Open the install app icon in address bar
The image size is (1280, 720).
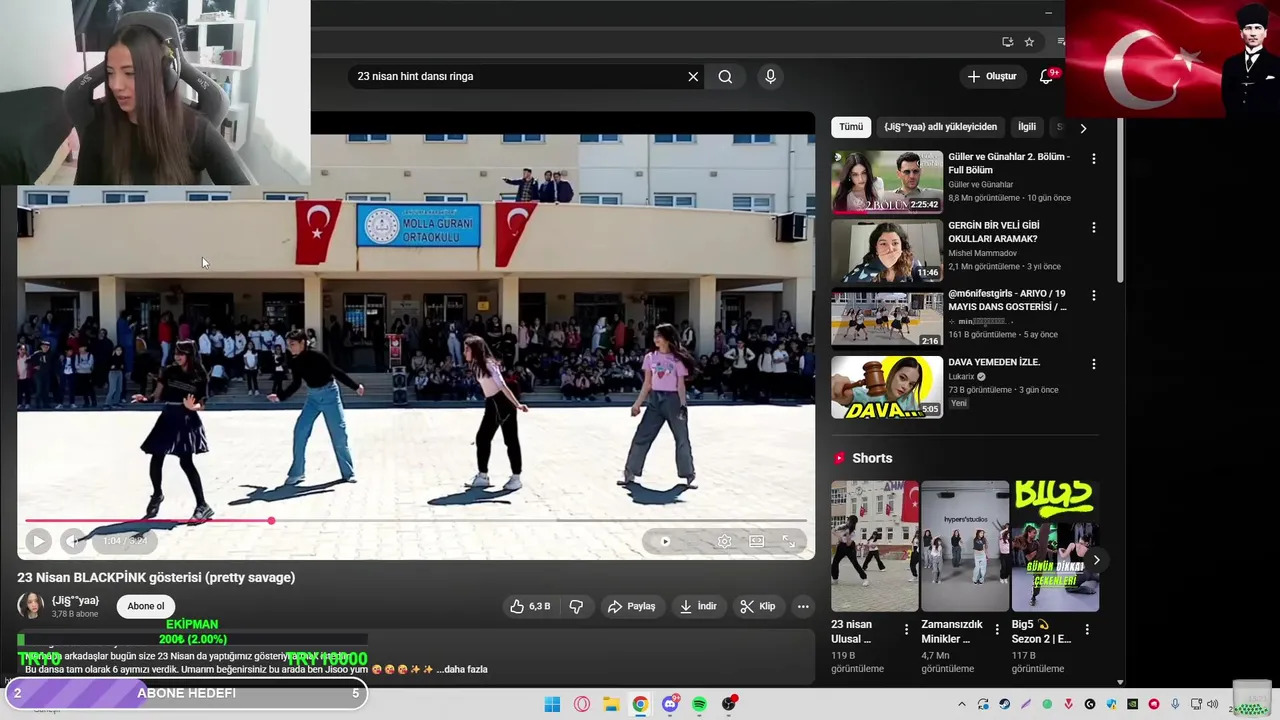(x=1007, y=42)
